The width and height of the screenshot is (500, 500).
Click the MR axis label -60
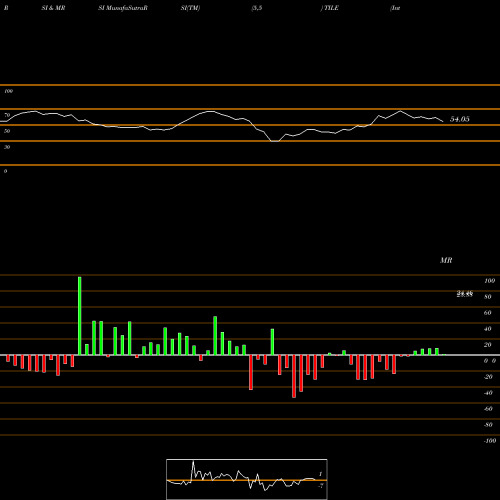coord(488,409)
